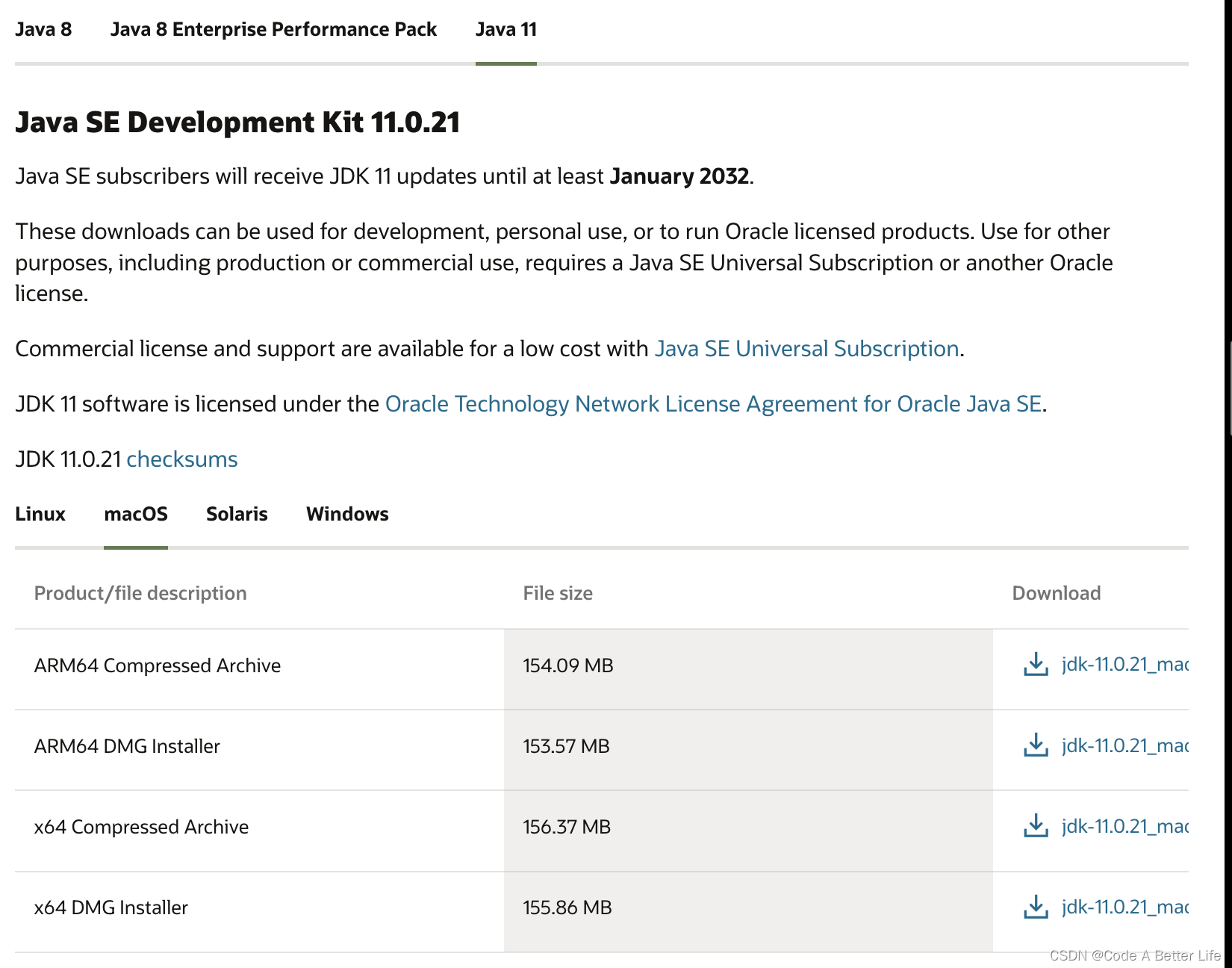Download jdk-11.0.21 link in x64 Compressed Archive row
The height and width of the screenshot is (968, 1232).
click(x=1125, y=825)
